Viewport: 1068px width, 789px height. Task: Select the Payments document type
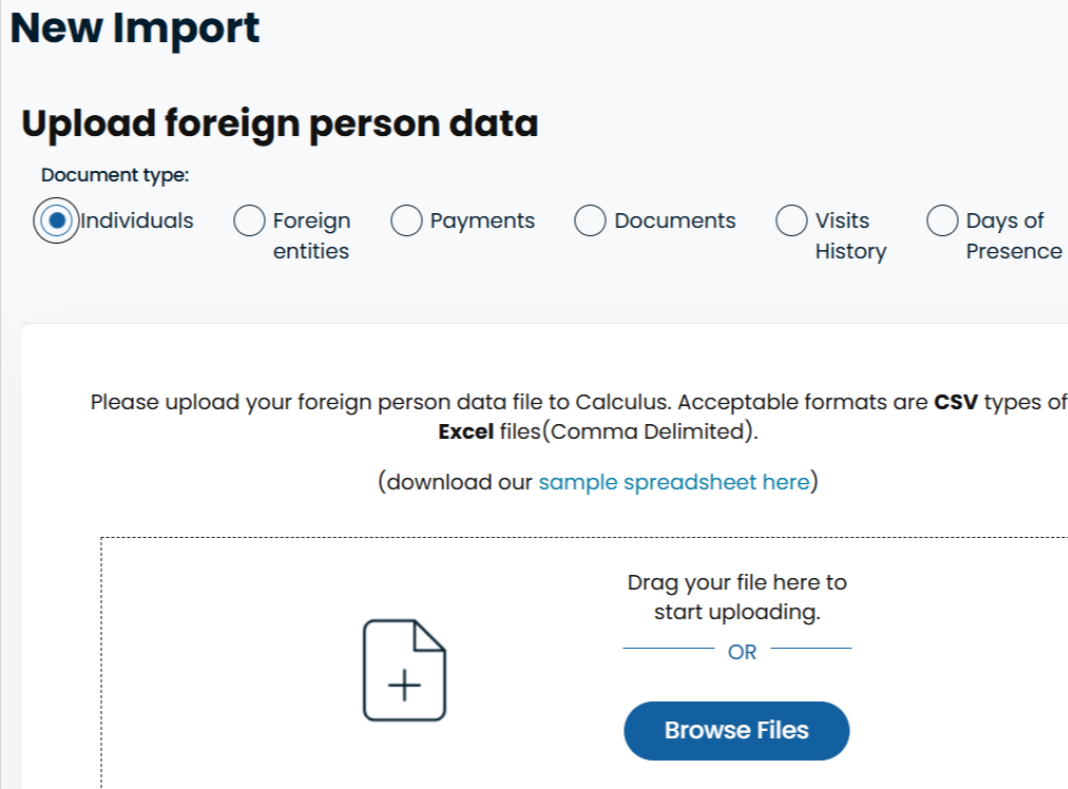point(406,220)
